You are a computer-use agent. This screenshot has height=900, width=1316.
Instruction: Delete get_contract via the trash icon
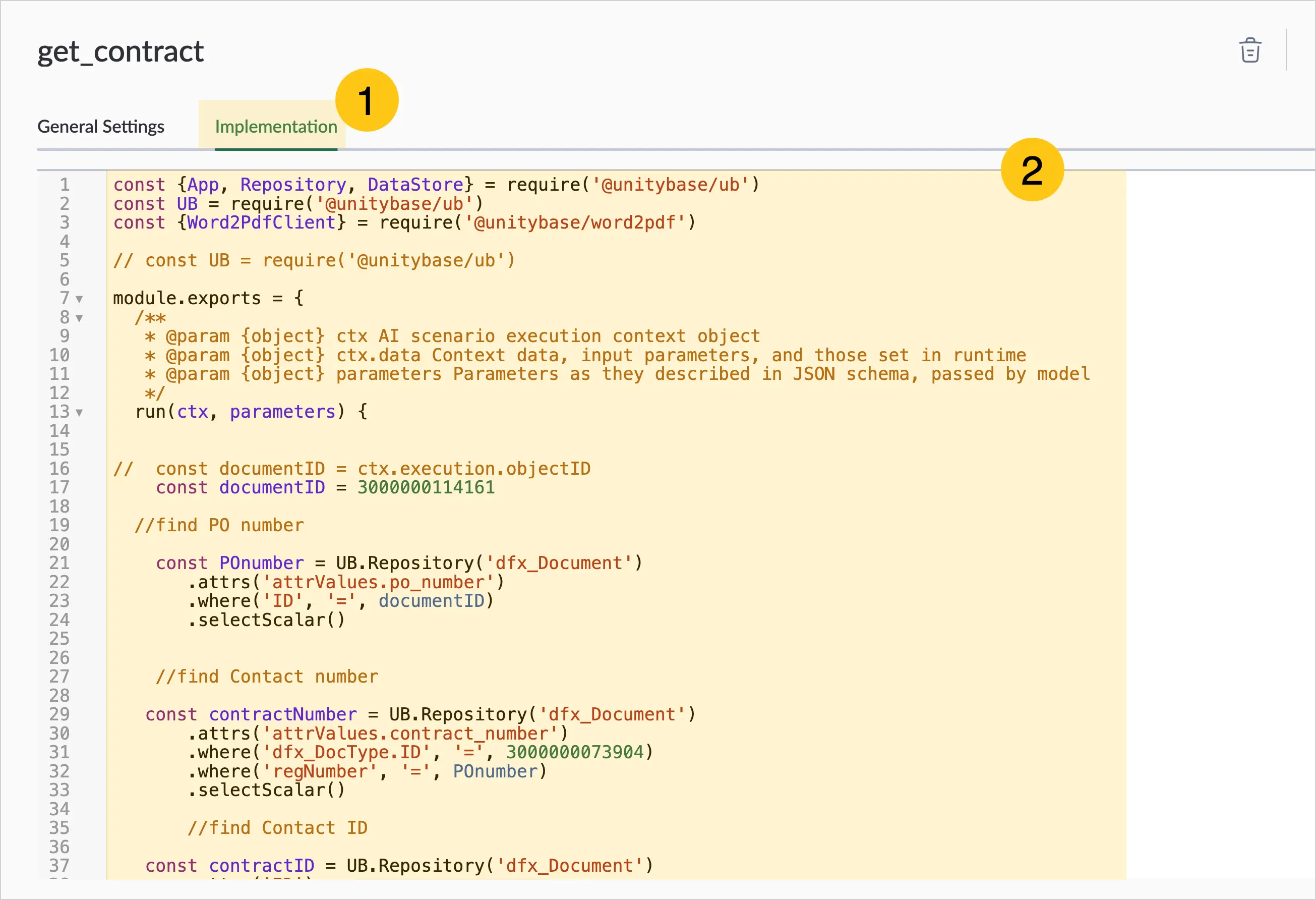click(1250, 50)
